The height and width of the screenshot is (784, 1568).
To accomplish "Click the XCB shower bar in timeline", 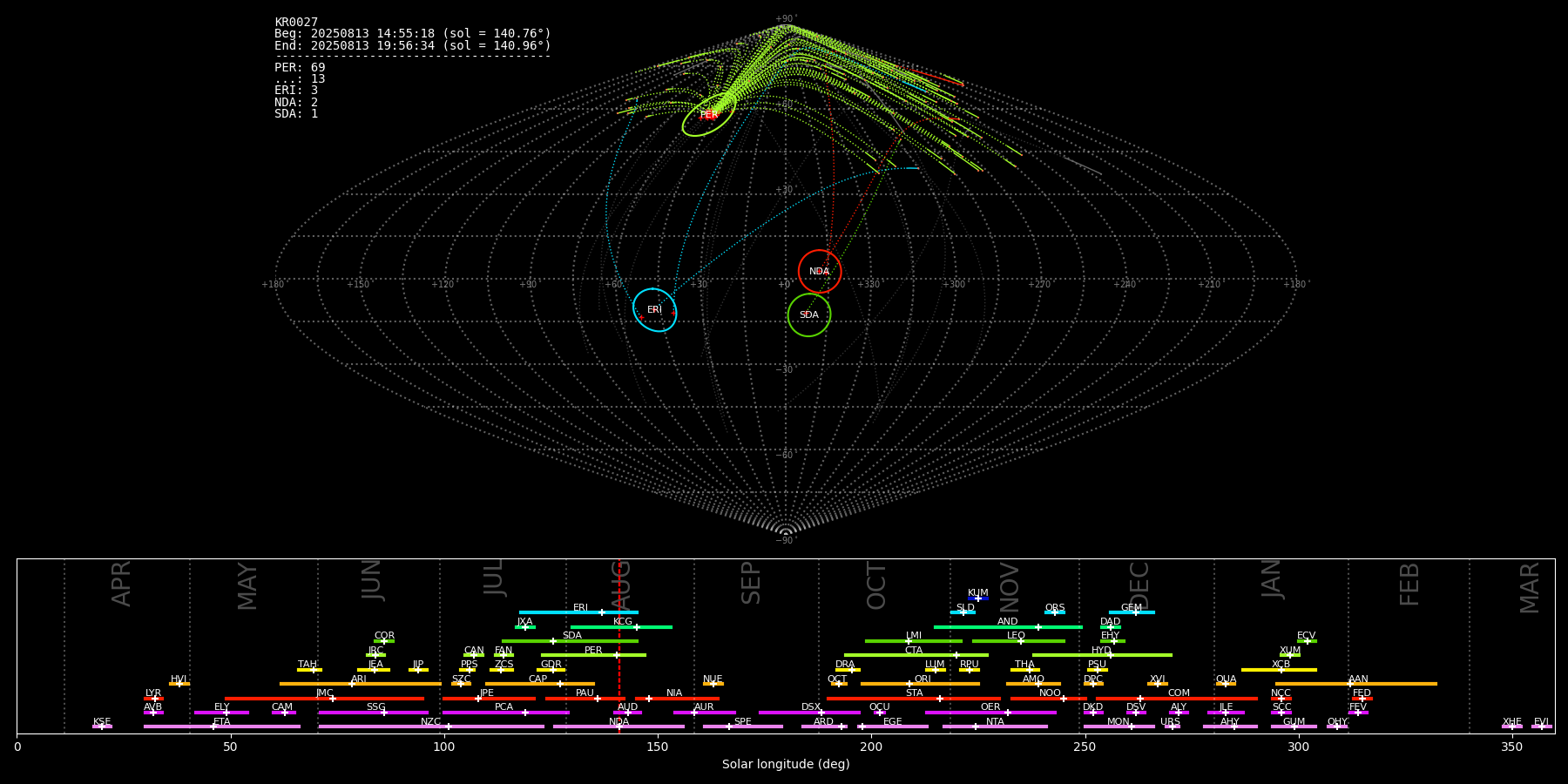I will pyautogui.click(x=1279, y=670).
